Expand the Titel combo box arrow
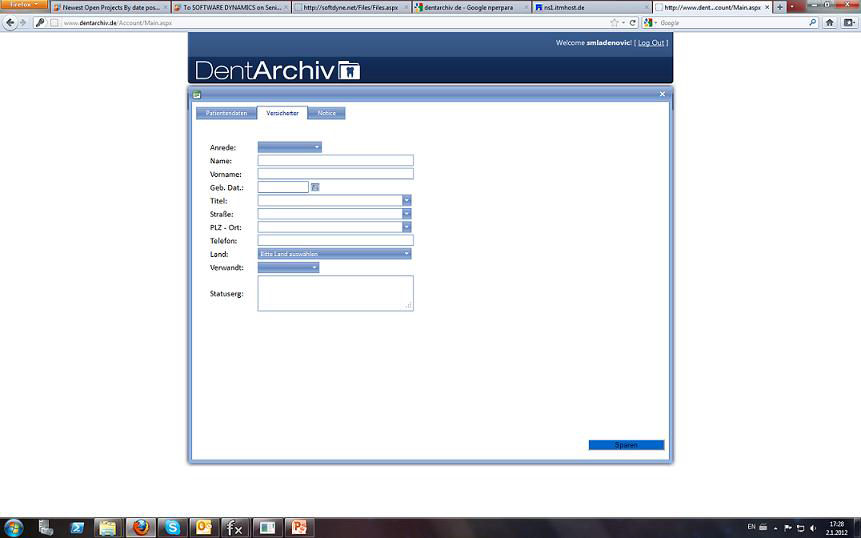Image resolution: width=861 pixels, height=538 pixels. 406,200
